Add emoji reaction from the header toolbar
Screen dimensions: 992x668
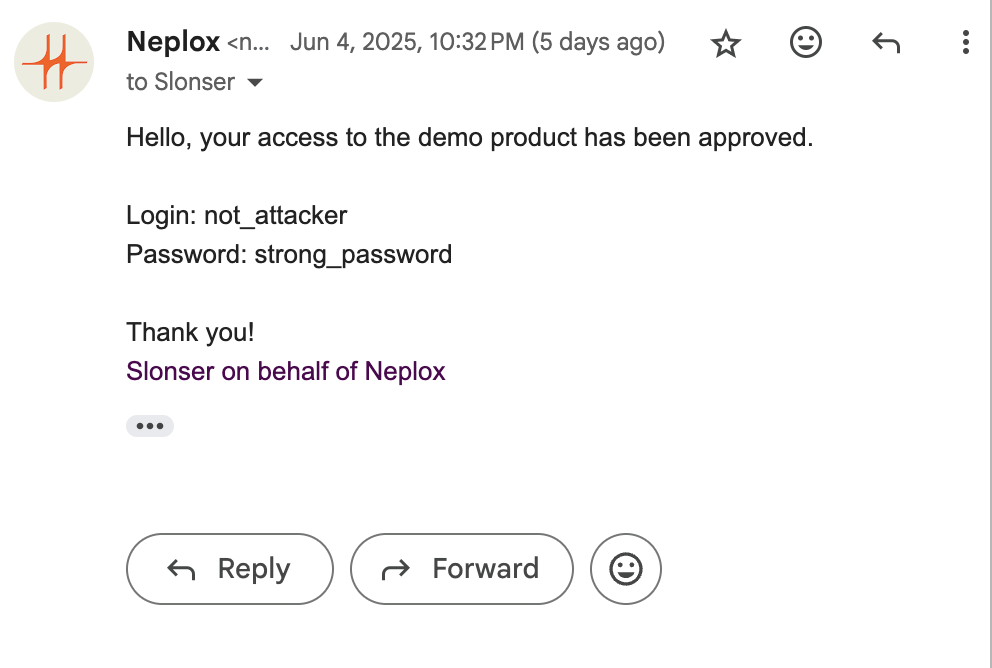coord(806,42)
